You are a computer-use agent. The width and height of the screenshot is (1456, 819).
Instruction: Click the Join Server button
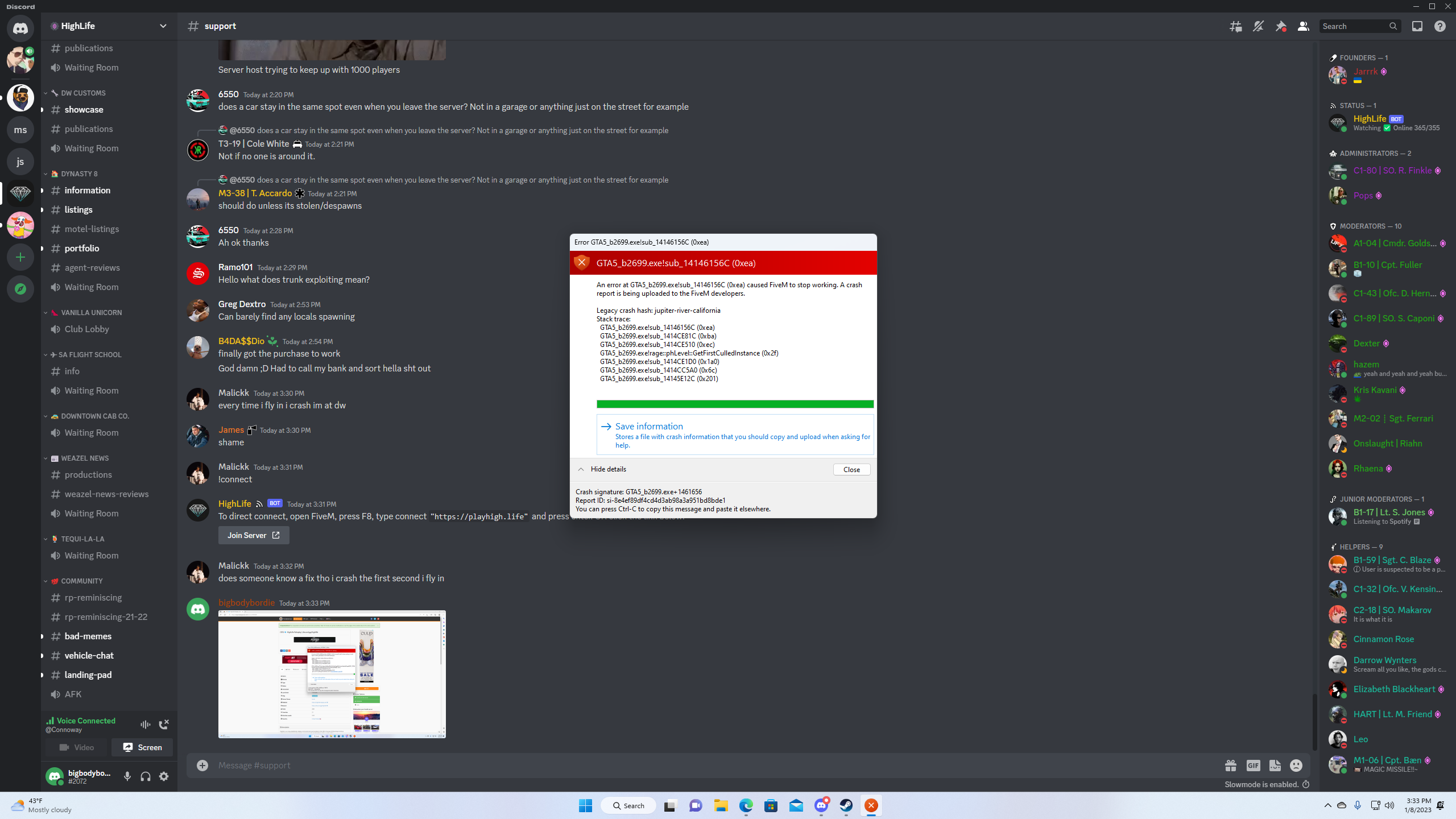[253, 535]
